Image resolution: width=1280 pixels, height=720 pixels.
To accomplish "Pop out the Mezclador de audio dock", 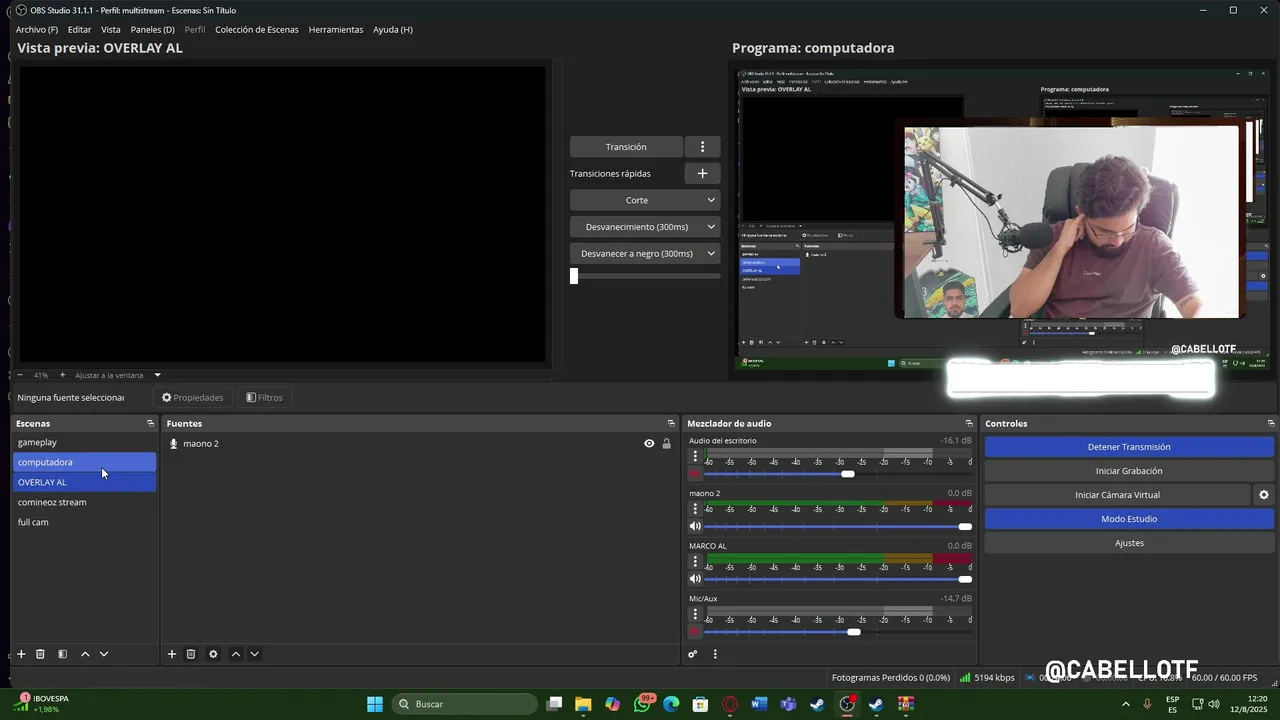I will [969, 424].
